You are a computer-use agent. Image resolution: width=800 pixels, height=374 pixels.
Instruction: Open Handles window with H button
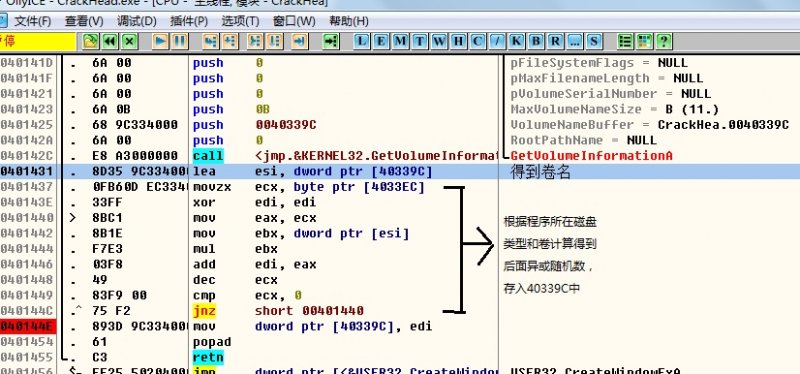point(458,41)
